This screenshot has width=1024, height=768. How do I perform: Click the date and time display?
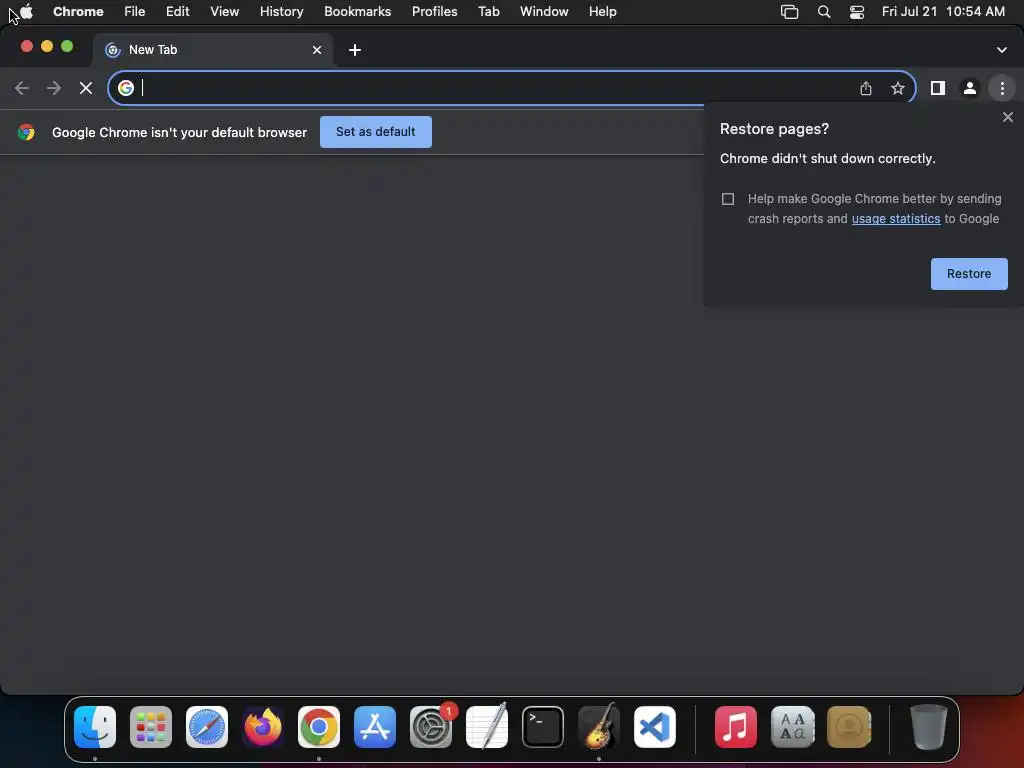click(x=943, y=12)
